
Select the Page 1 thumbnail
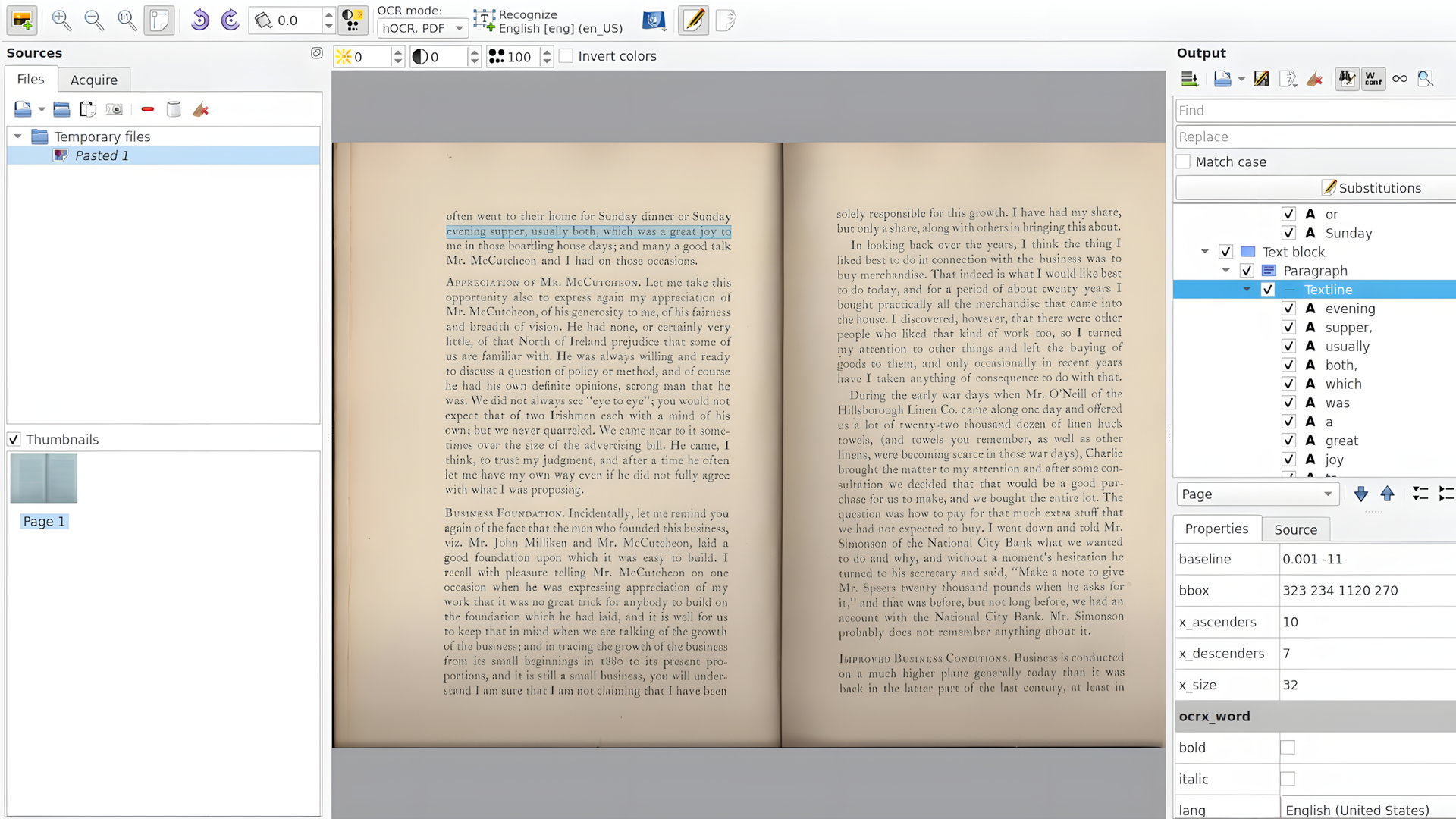(43, 479)
